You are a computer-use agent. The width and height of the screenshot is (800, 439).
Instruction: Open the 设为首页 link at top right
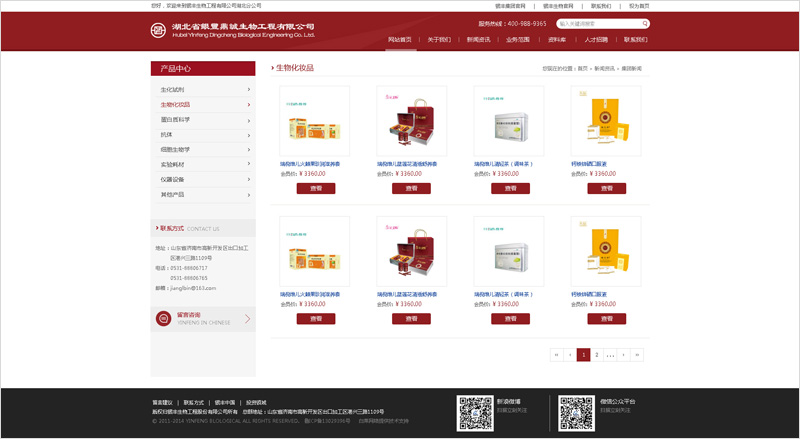tap(638, 6)
